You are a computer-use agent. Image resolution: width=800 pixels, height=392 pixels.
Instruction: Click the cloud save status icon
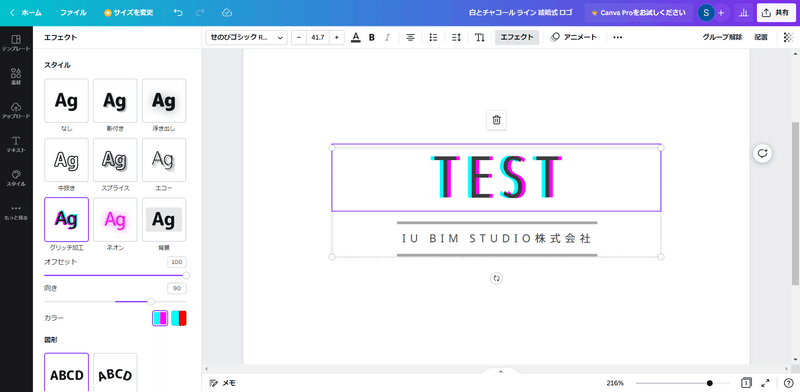coord(228,12)
